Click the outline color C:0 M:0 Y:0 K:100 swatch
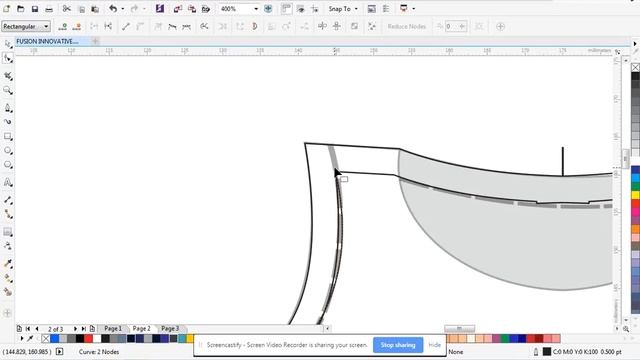 (x=547, y=351)
